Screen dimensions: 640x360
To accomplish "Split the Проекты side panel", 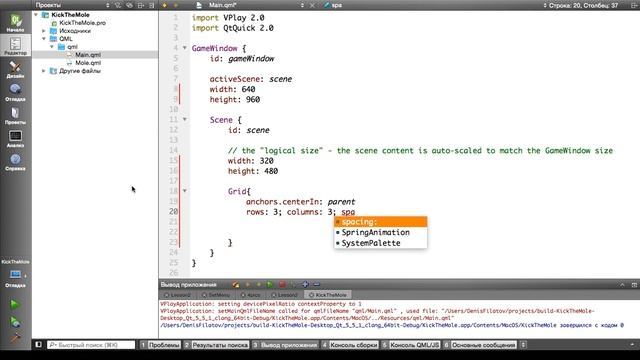I will click(141, 5).
